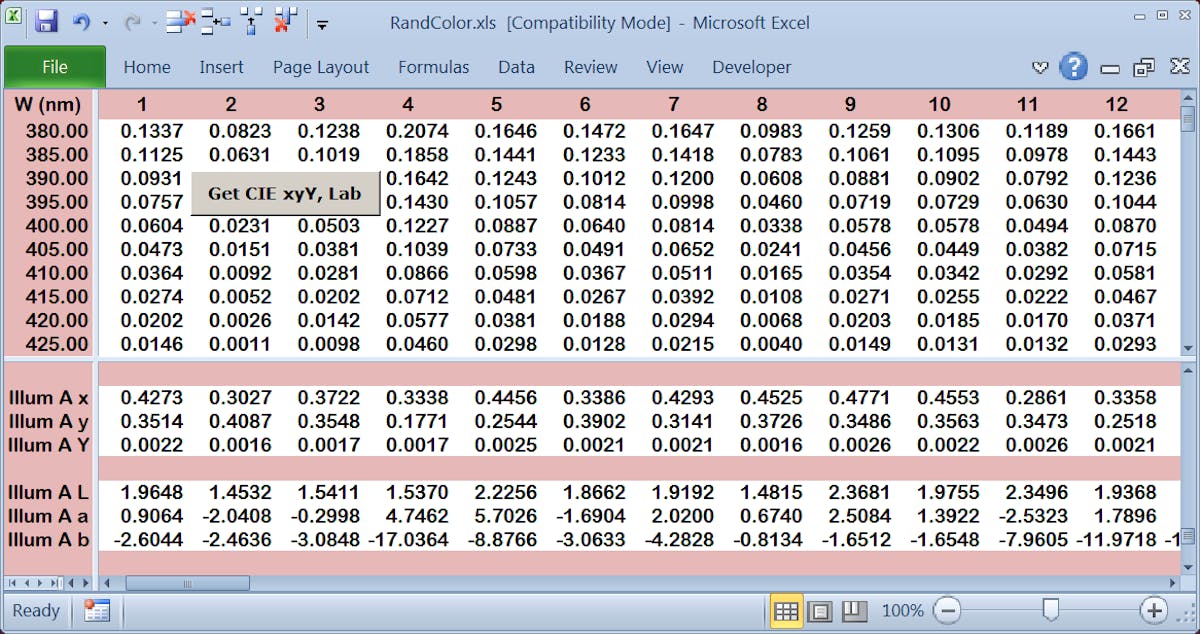Click the Excel program icon top-left
1200x634 pixels.
(x=14, y=15)
